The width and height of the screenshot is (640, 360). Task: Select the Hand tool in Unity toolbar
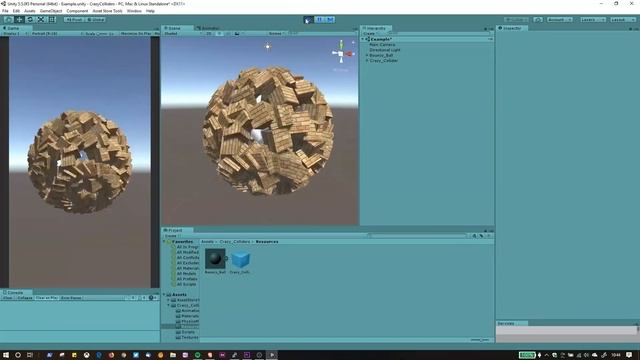click(8, 20)
